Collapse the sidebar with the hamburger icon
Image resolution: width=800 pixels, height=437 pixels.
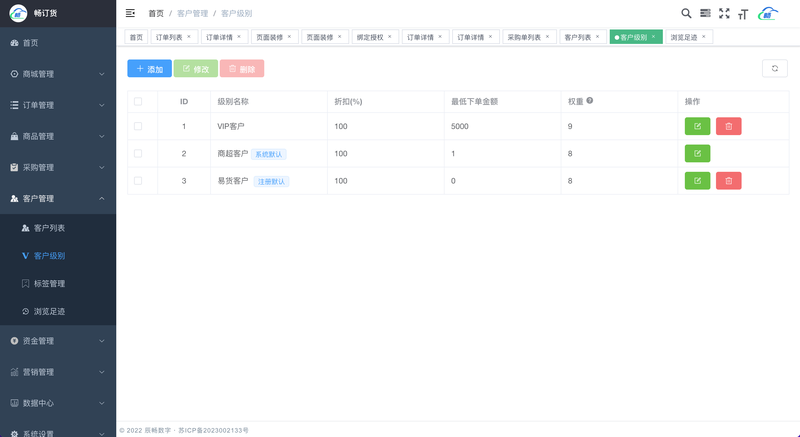point(130,13)
